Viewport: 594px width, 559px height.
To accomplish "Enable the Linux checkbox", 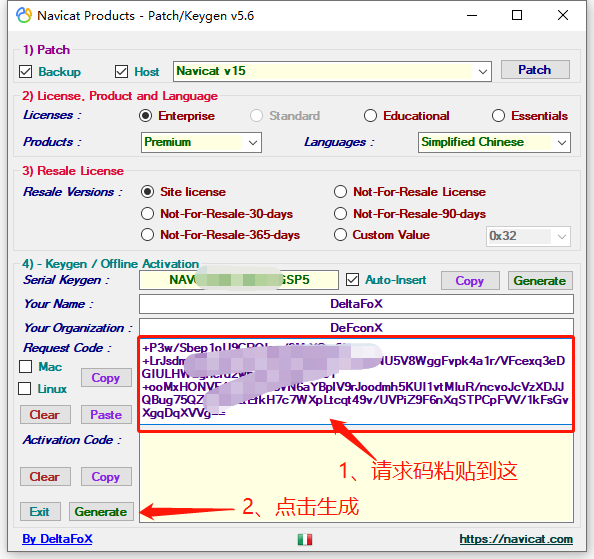I will coord(25,389).
